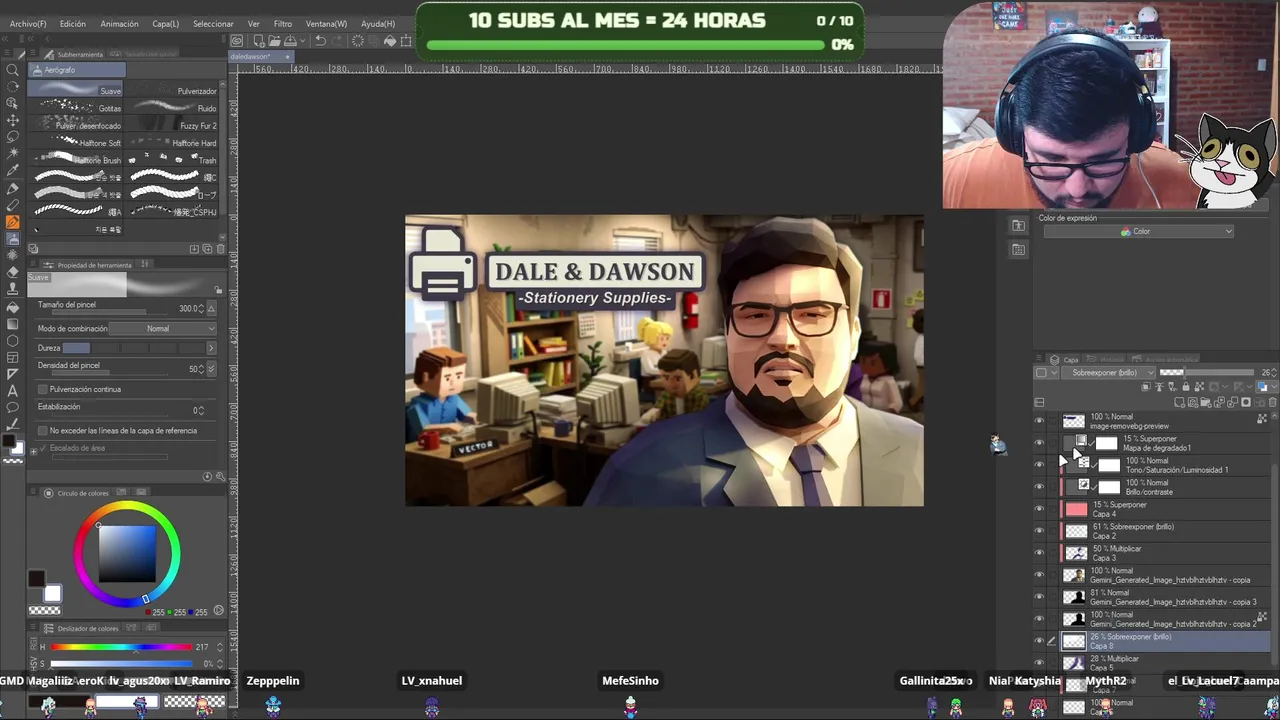
Task: Hide the image-removebg-preview layer
Action: 1039,421
